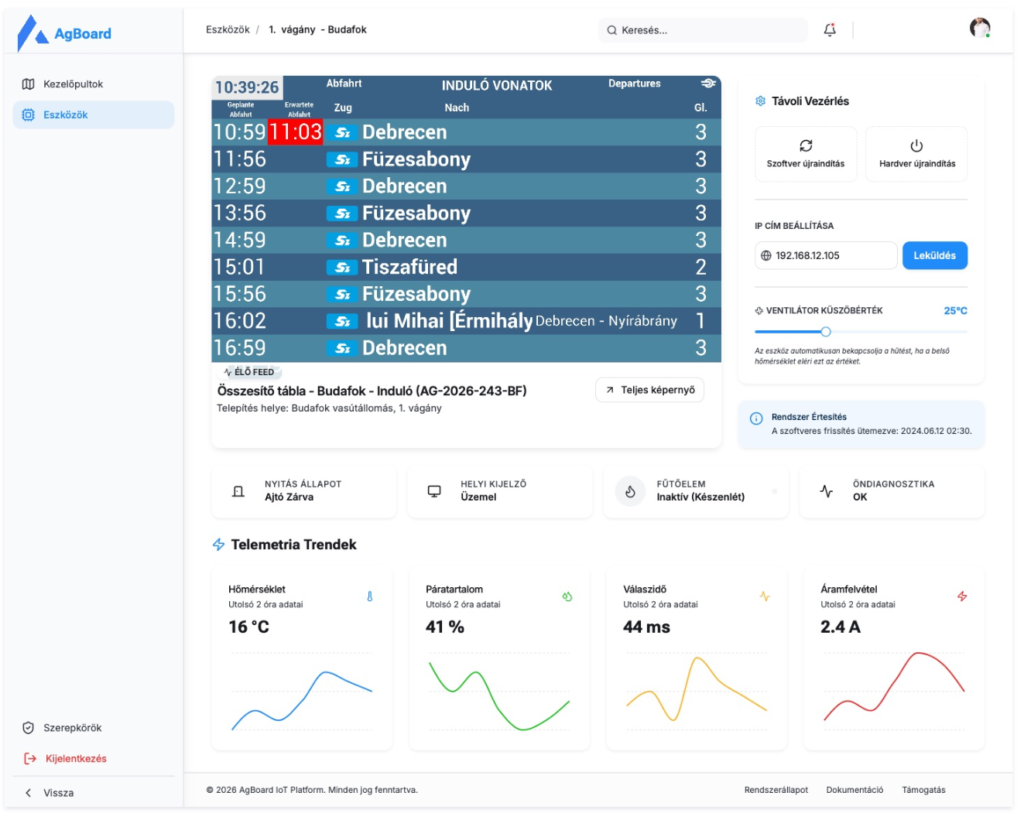Click the Nyitás állapot door icon
Viewport: 1024px width, 813px height.
click(x=238, y=491)
